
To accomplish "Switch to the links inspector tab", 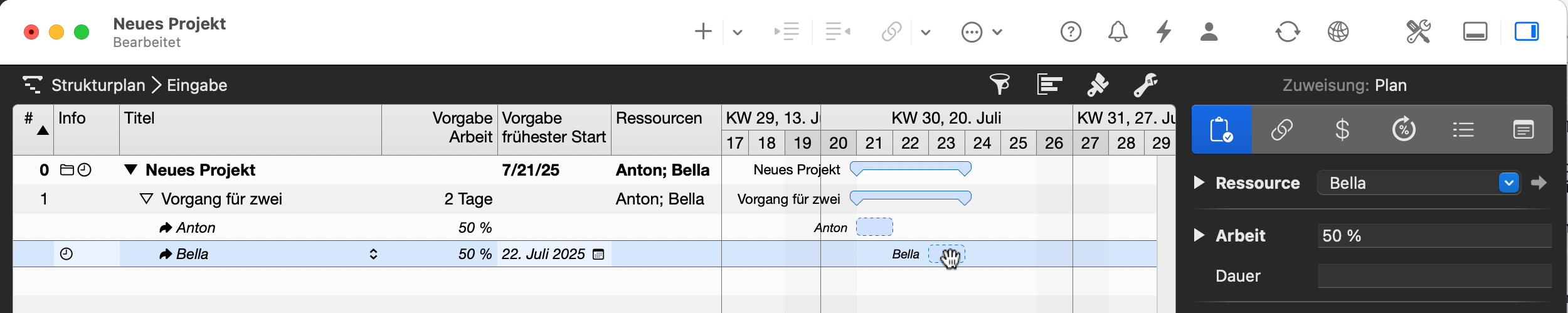I will [x=1282, y=130].
